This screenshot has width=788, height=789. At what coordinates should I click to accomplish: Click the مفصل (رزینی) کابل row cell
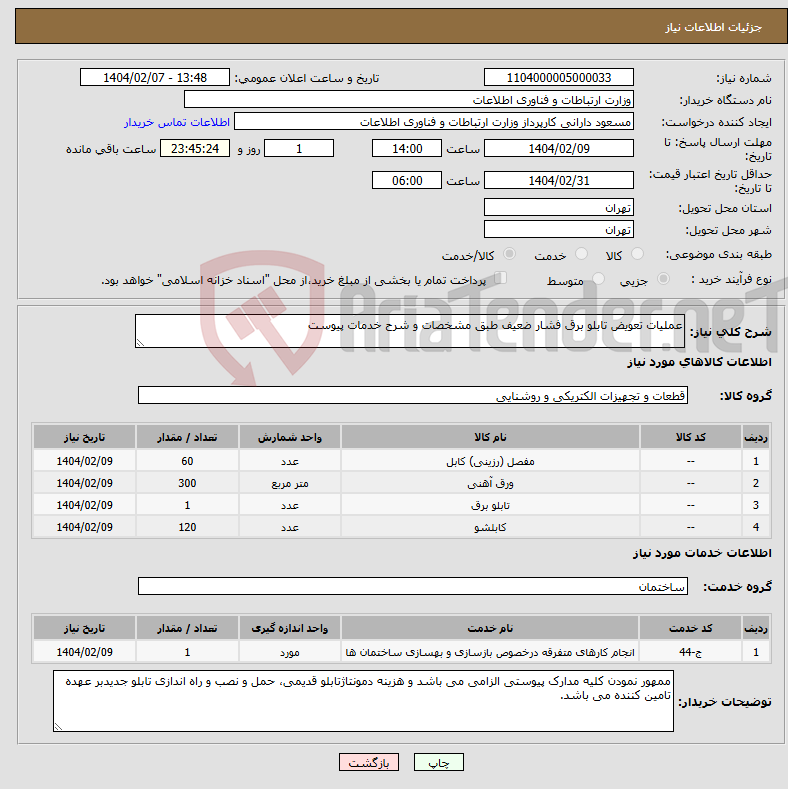pos(490,461)
